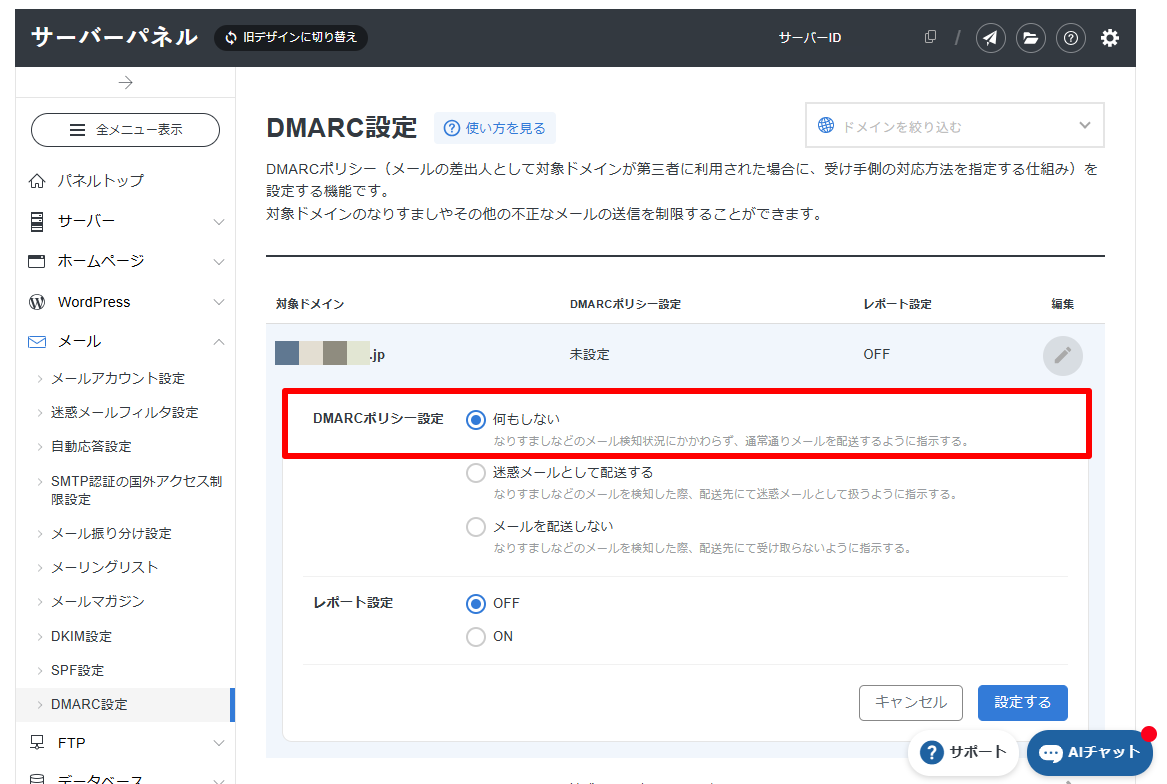Image resolution: width=1167 pixels, height=784 pixels.
Task: Turn report setting ON
Action: [x=476, y=637]
